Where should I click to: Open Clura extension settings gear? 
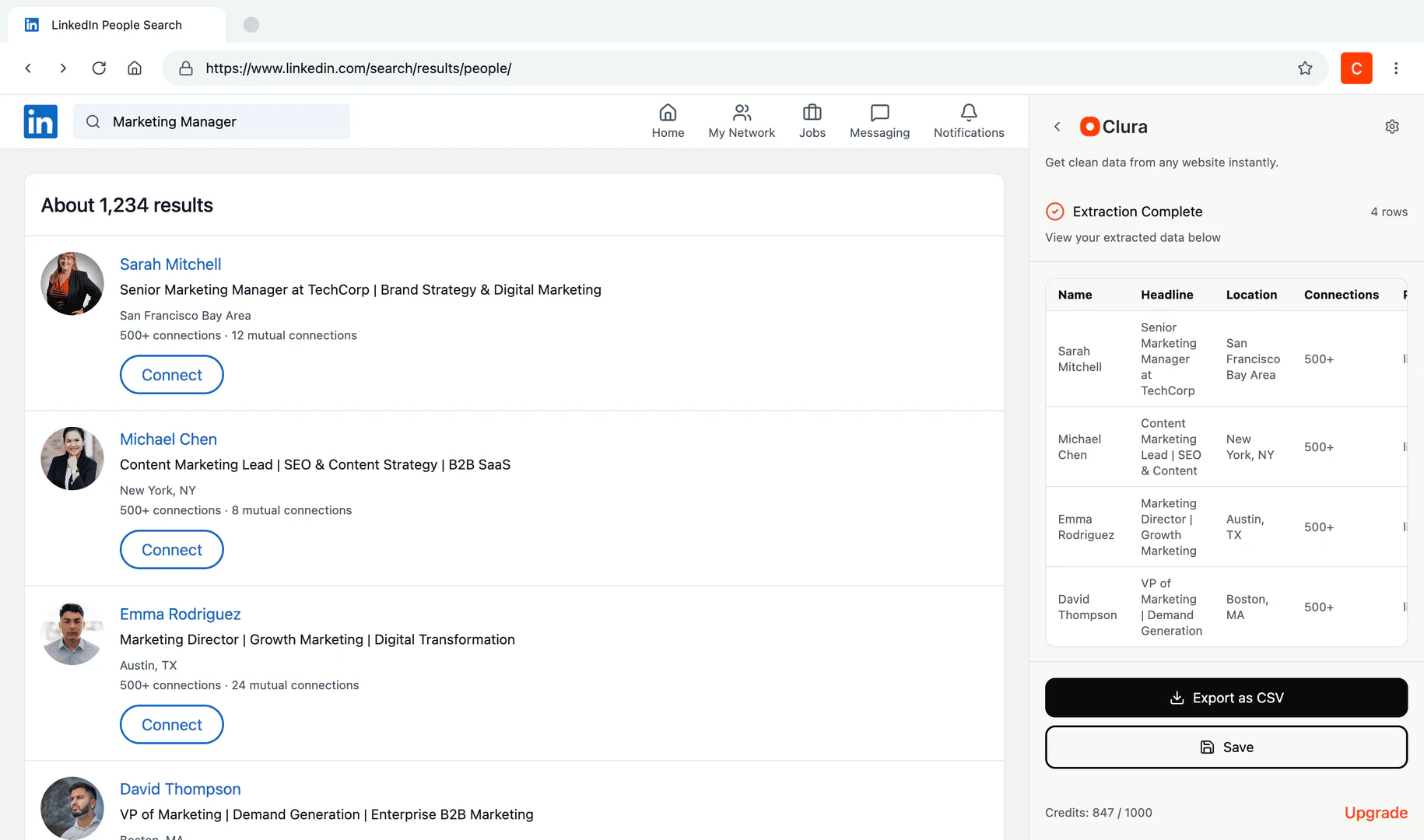(x=1392, y=126)
